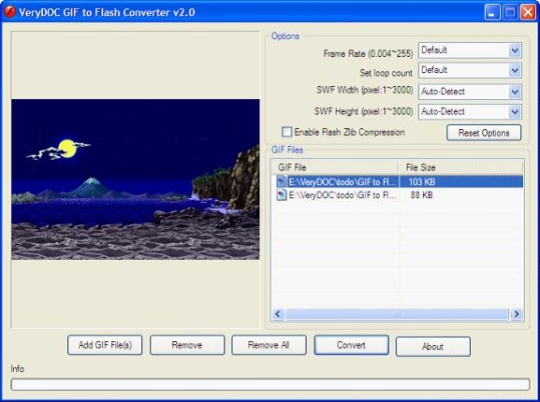Click the 88 KB file size cell
The image size is (540, 402).
[x=422, y=195]
